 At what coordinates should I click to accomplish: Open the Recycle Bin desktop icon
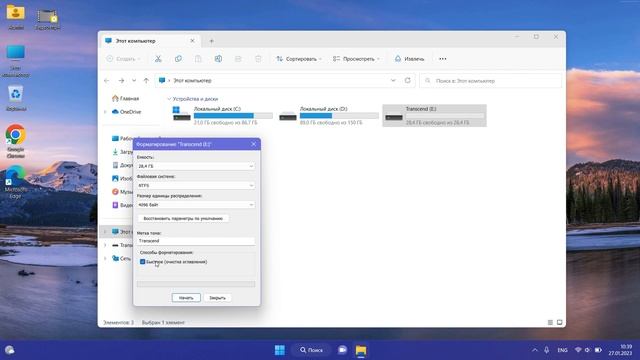tap(16, 98)
